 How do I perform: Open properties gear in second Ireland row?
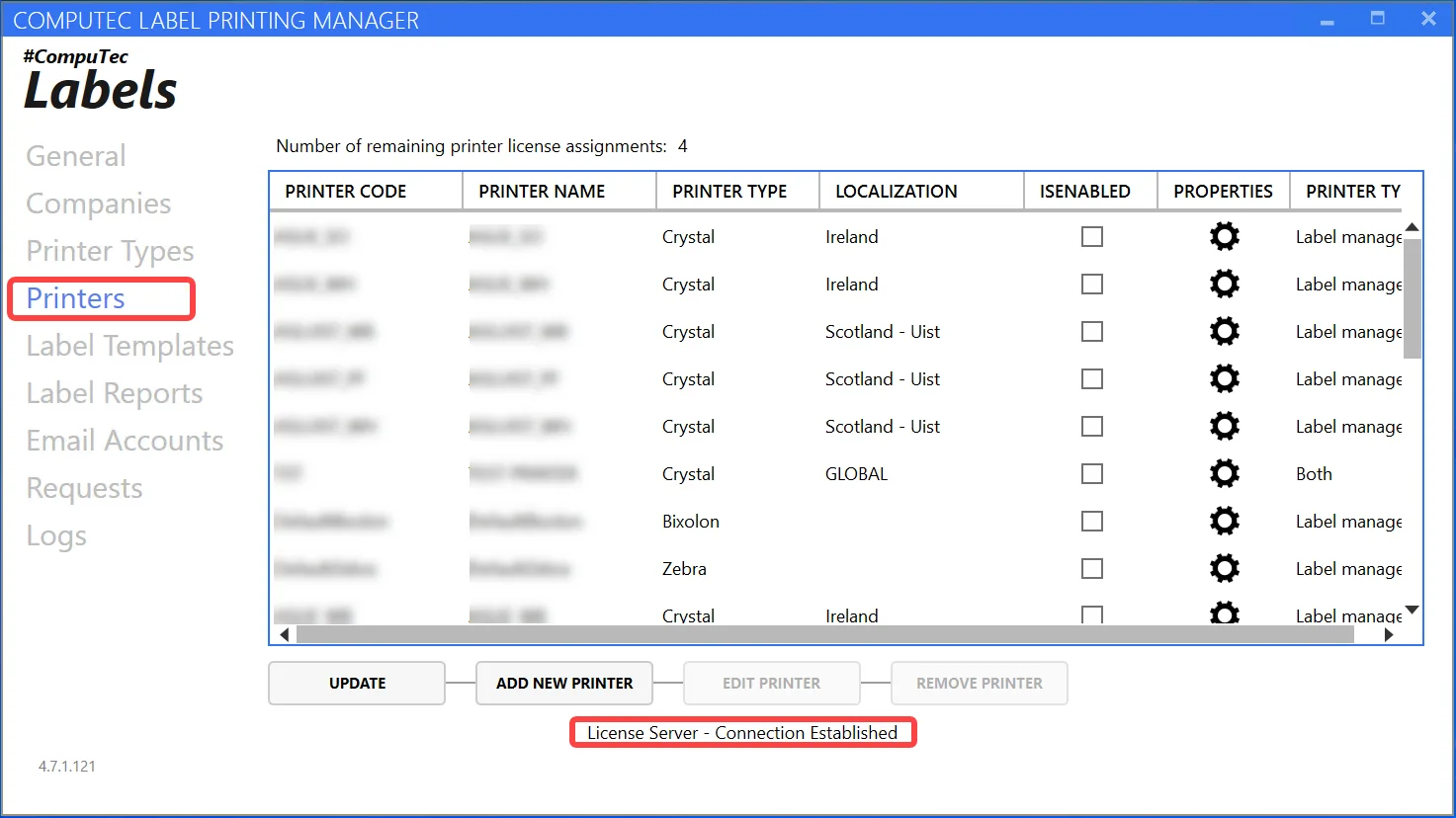pyautogui.click(x=1224, y=285)
